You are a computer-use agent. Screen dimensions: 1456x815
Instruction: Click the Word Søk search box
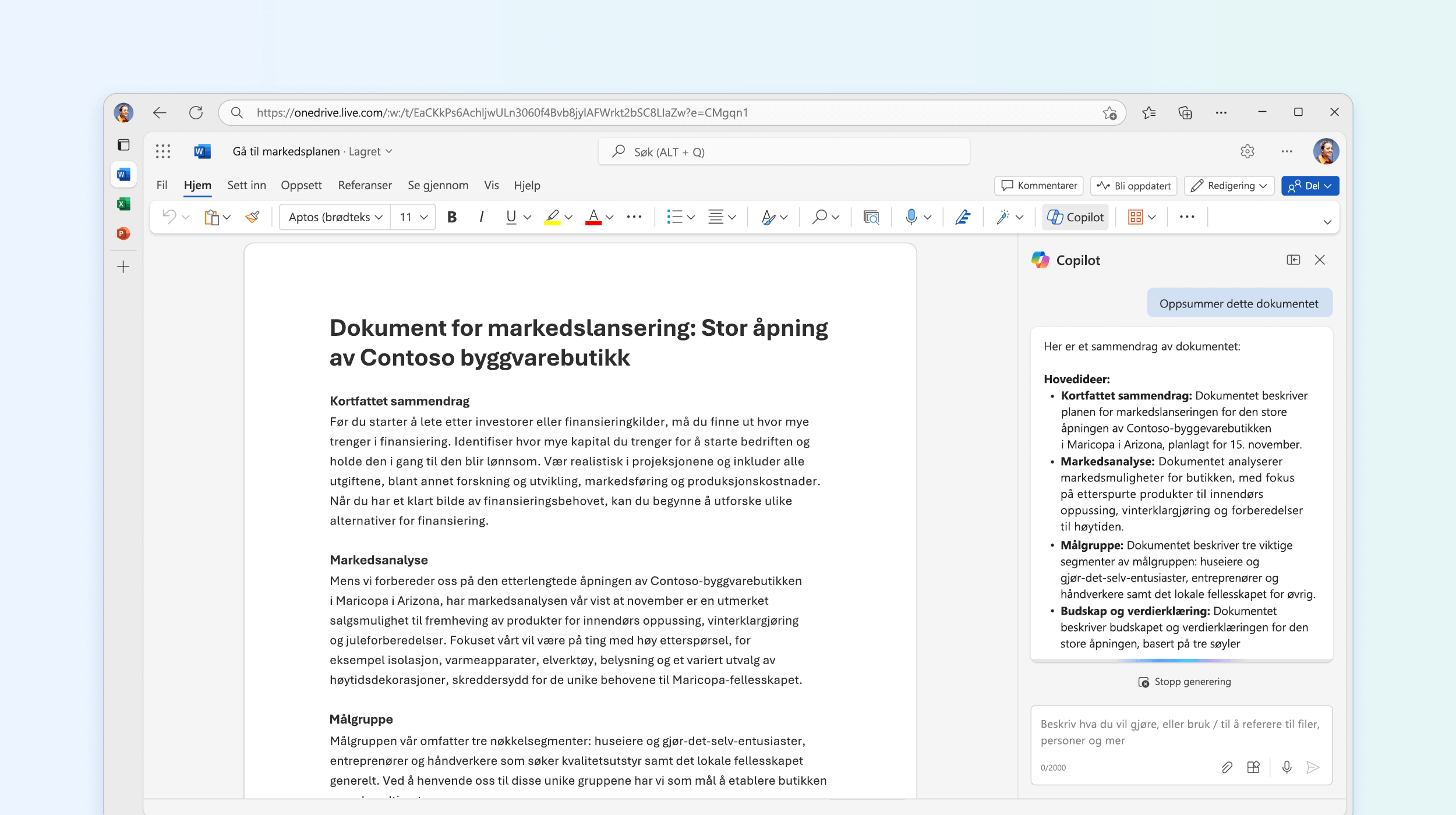(x=784, y=152)
